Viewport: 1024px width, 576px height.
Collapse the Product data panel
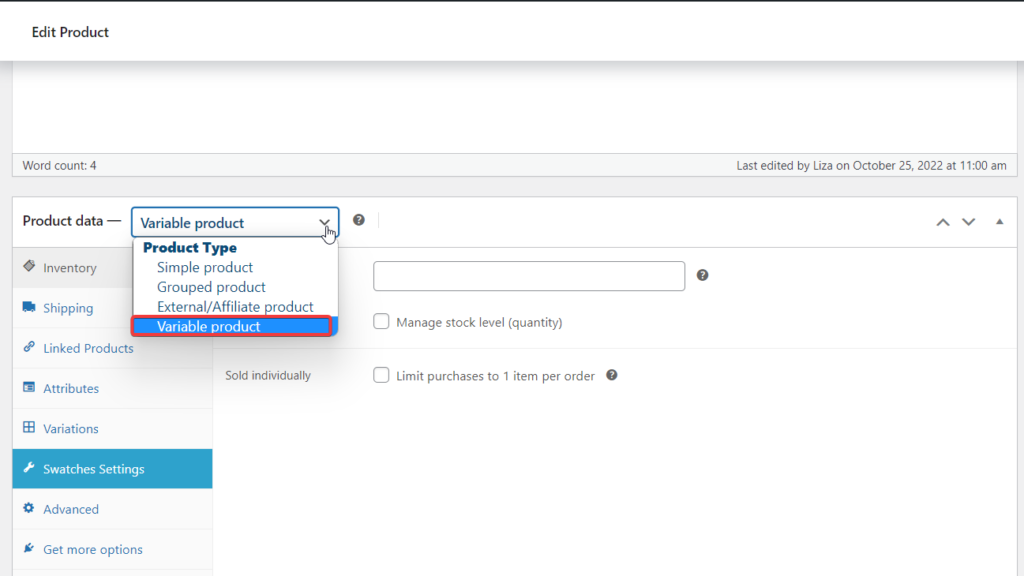[999, 222]
